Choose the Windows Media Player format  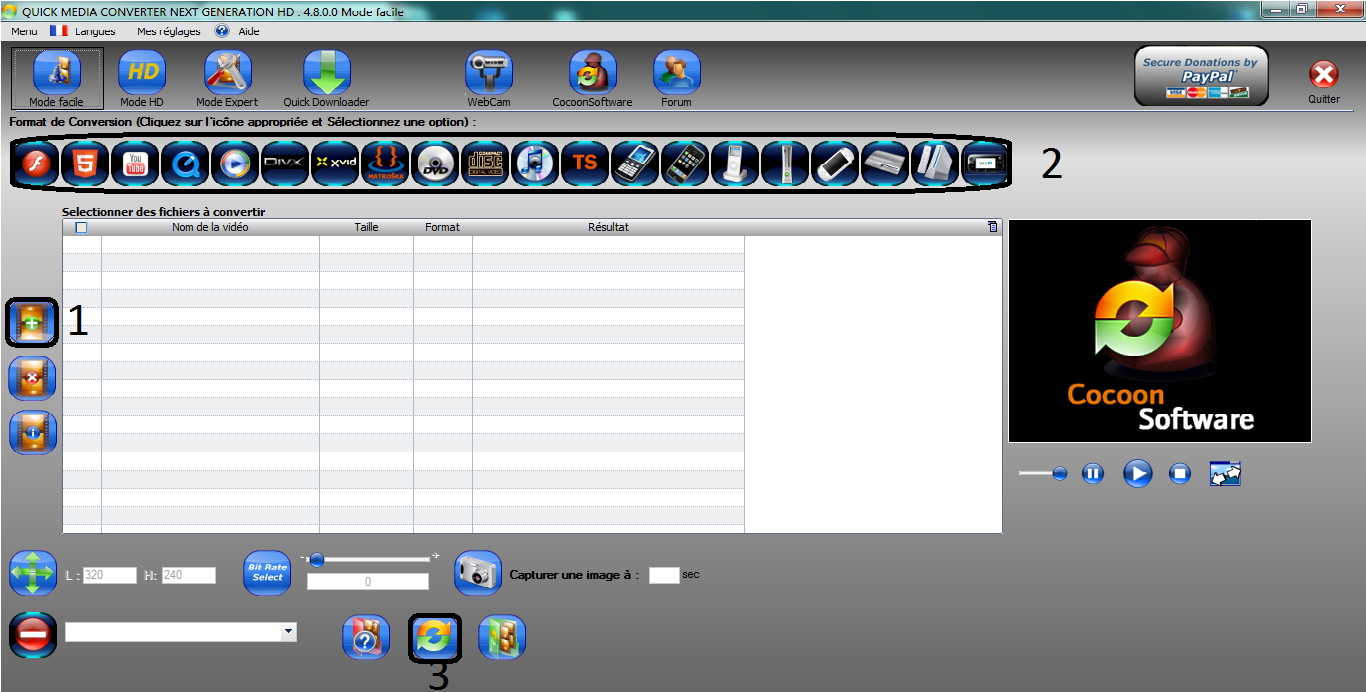[235, 162]
